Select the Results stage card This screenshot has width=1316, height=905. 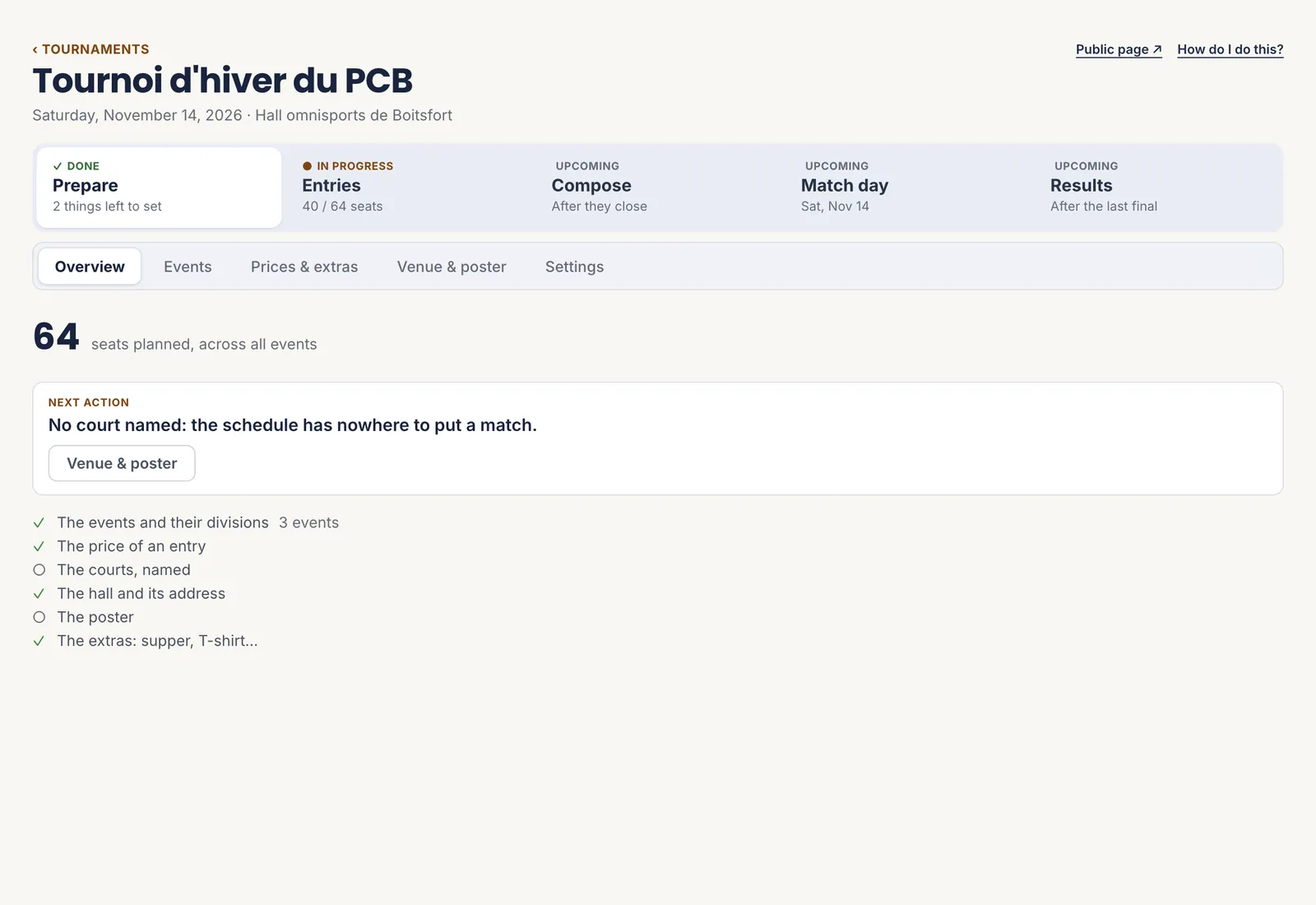tap(1156, 188)
